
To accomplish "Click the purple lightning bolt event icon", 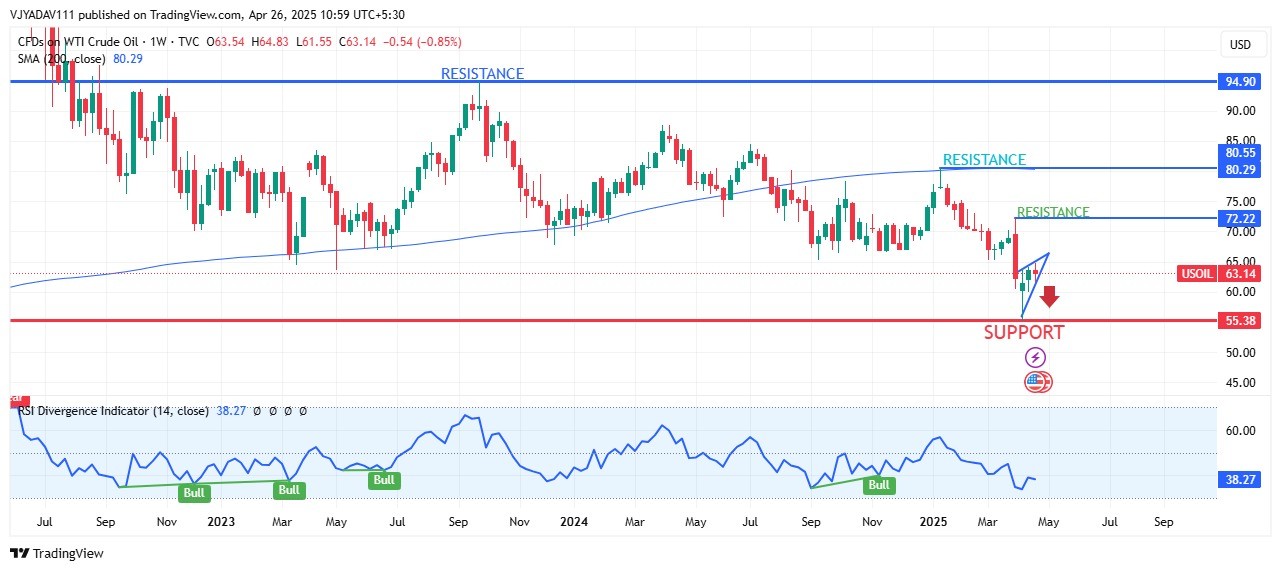I will pos(1035,357).
